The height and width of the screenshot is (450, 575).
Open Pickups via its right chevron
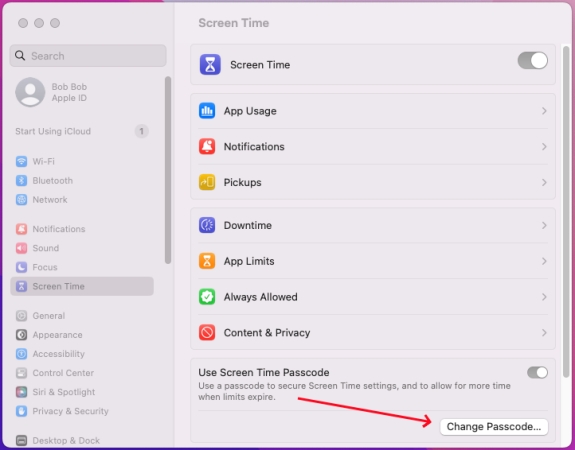point(544,182)
